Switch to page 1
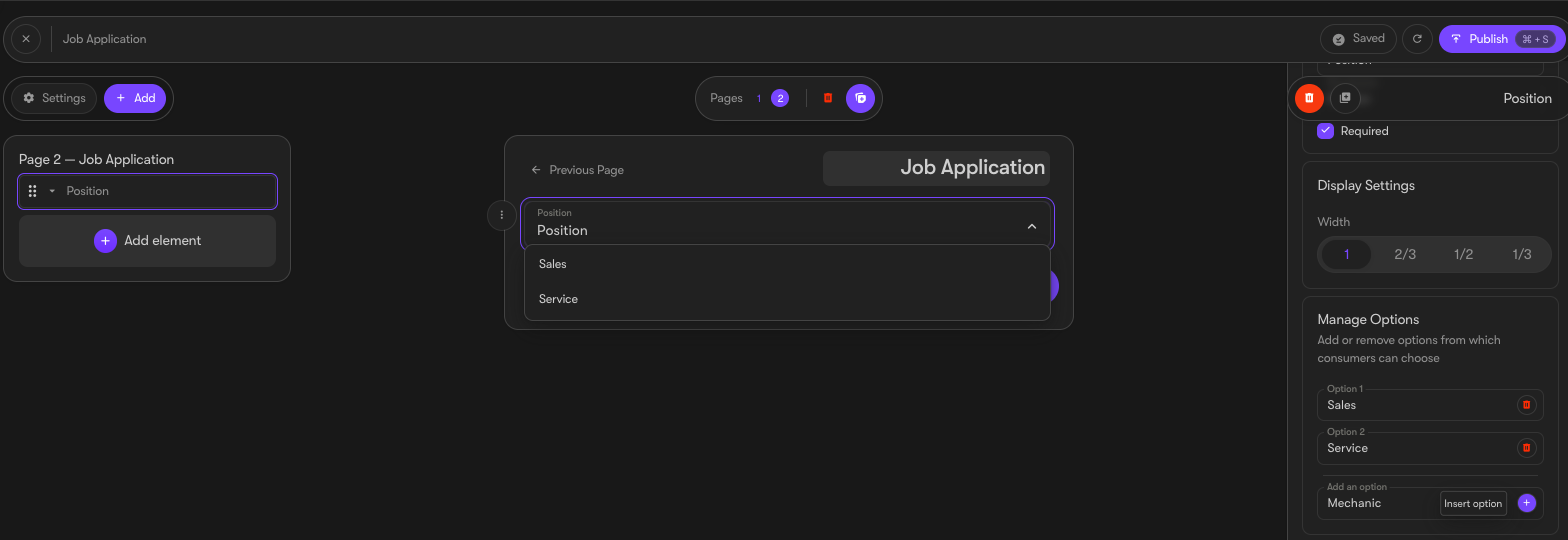Image resolution: width=1568 pixels, height=540 pixels. pyautogui.click(x=758, y=98)
